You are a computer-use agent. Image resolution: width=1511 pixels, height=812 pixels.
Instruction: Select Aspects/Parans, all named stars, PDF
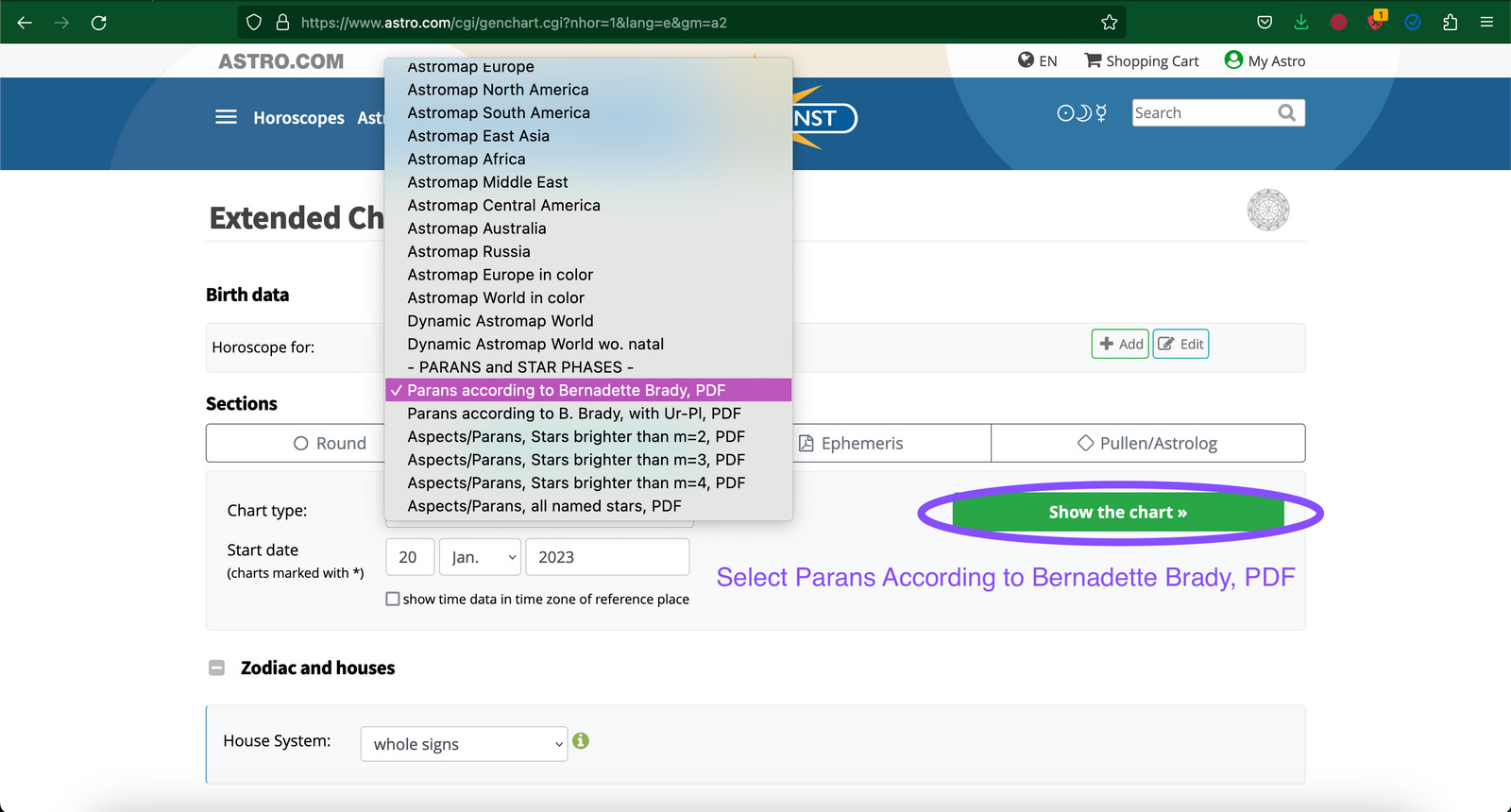tap(588, 506)
